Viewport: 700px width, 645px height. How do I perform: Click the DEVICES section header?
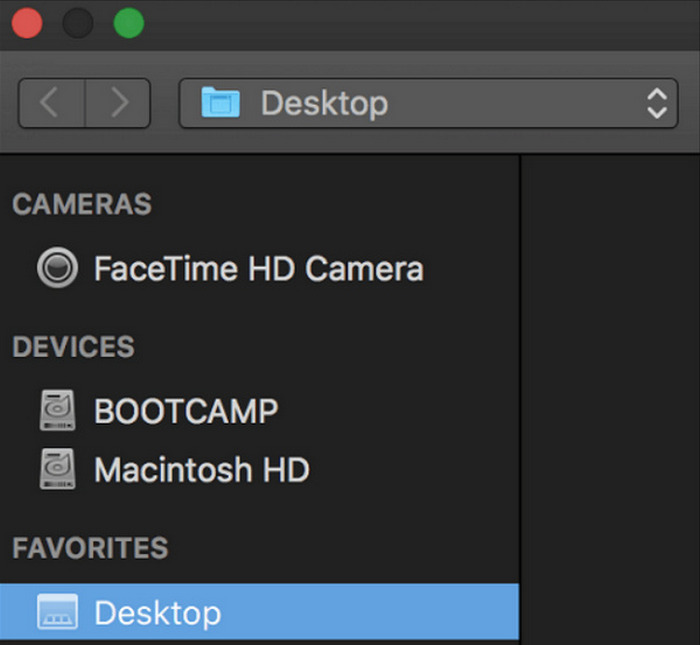click(x=73, y=347)
